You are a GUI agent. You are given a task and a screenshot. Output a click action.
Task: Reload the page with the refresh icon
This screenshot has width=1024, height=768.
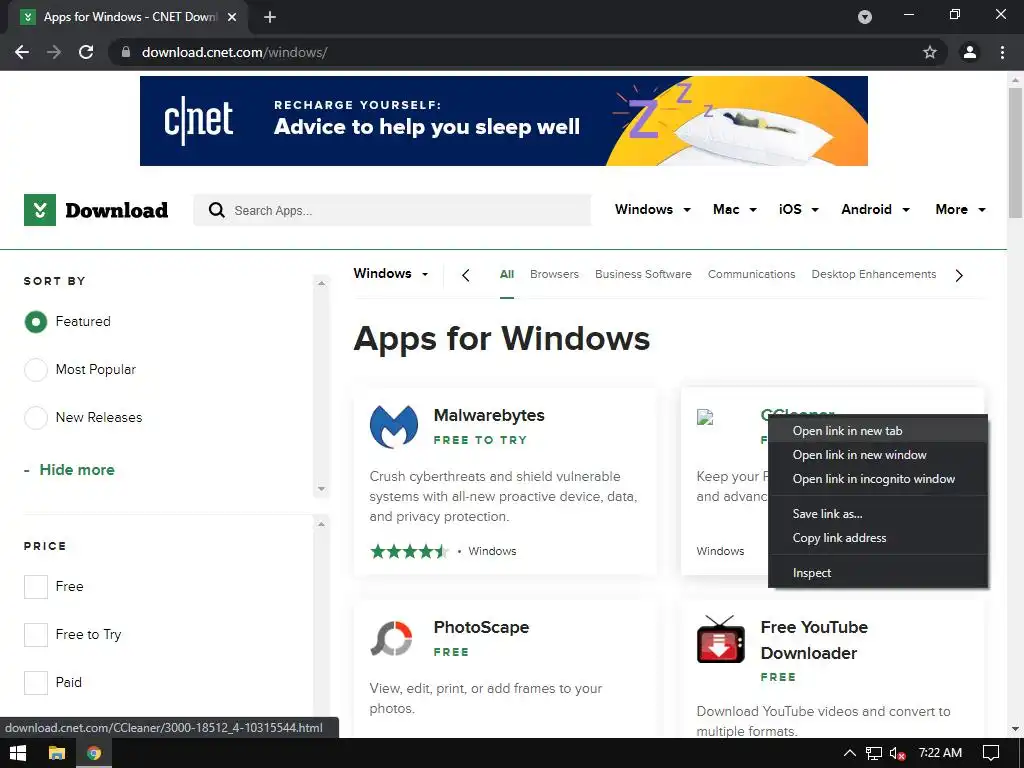coord(86,52)
